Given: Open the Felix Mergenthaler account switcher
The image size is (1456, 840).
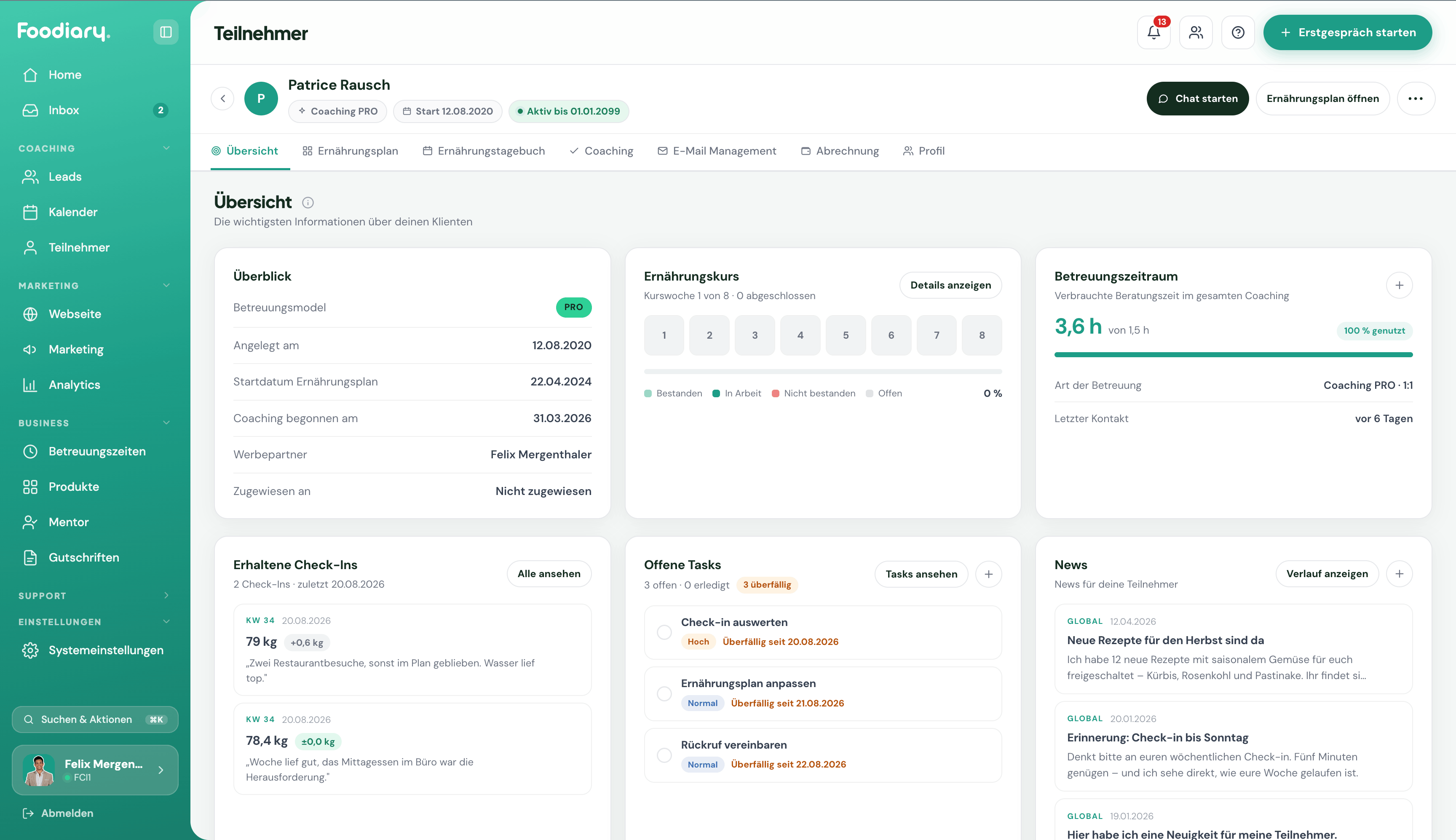Looking at the screenshot, I should [95, 770].
